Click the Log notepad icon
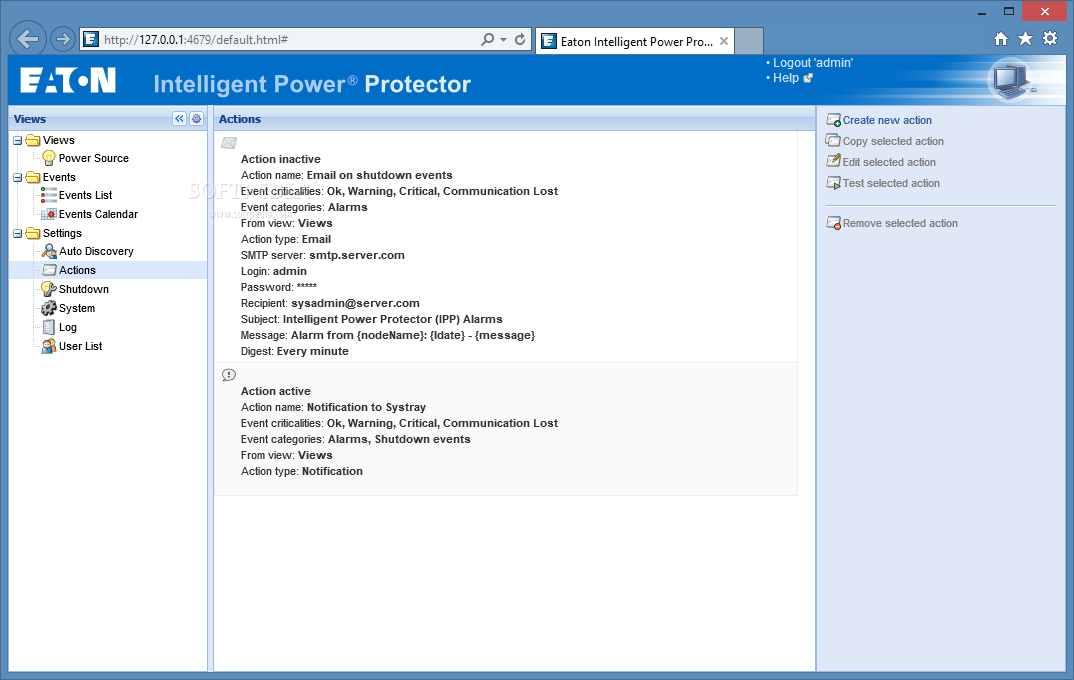Image resolution: width=1074 pixels, height=680 pixels. click(x=49, y=327)
